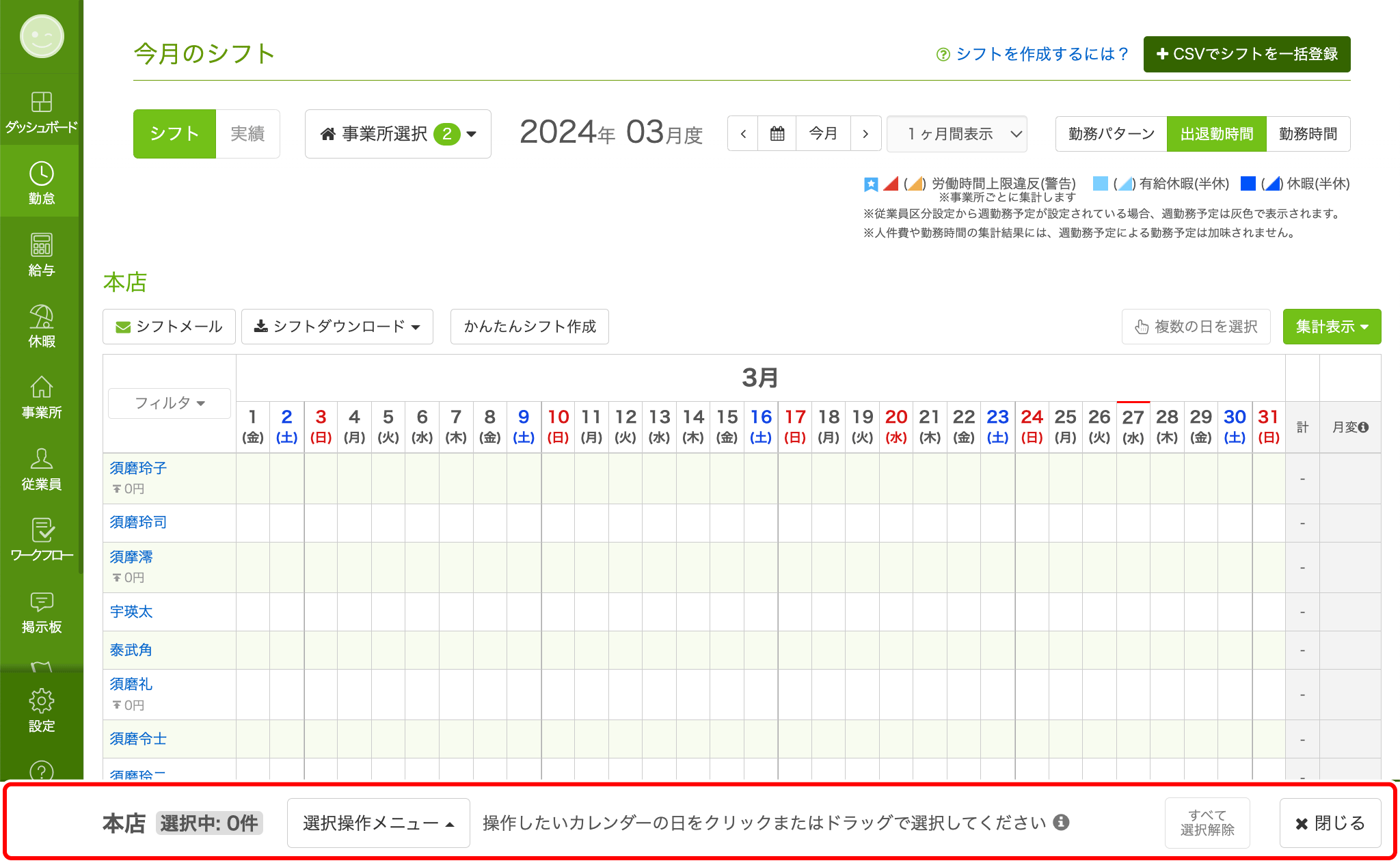The height and width of the screenshot is (863, 1400).
Task: Open the フィルタ menu above employee names
Action: 169,403
